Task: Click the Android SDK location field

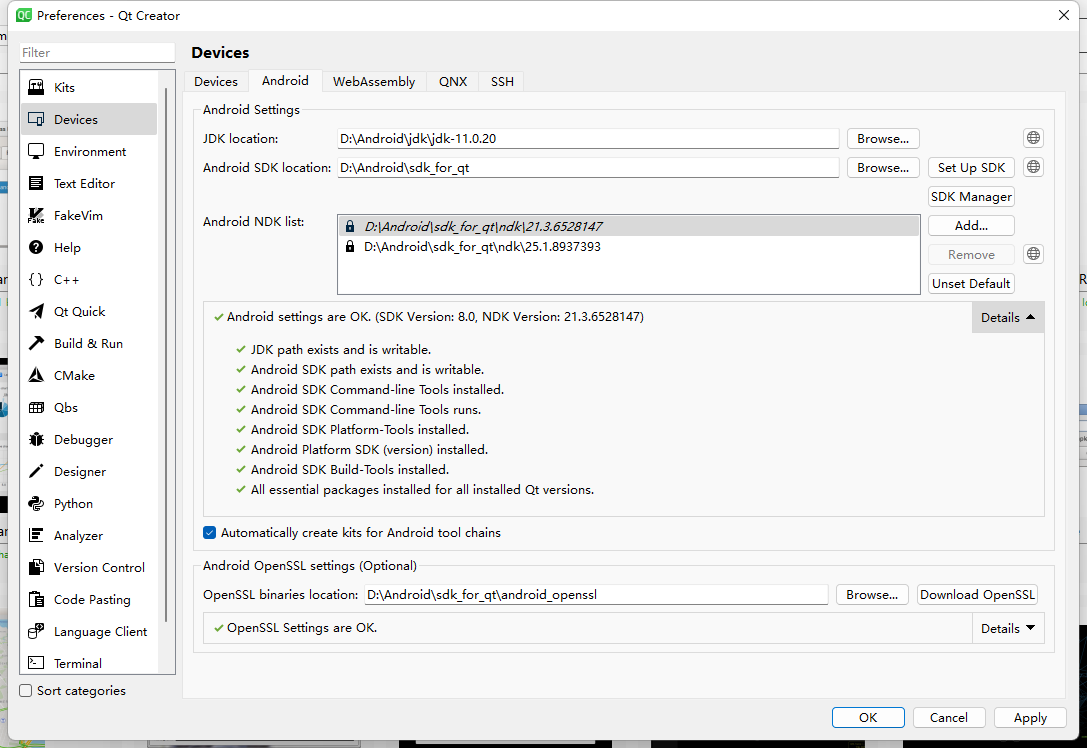Action: click(588, 168)
